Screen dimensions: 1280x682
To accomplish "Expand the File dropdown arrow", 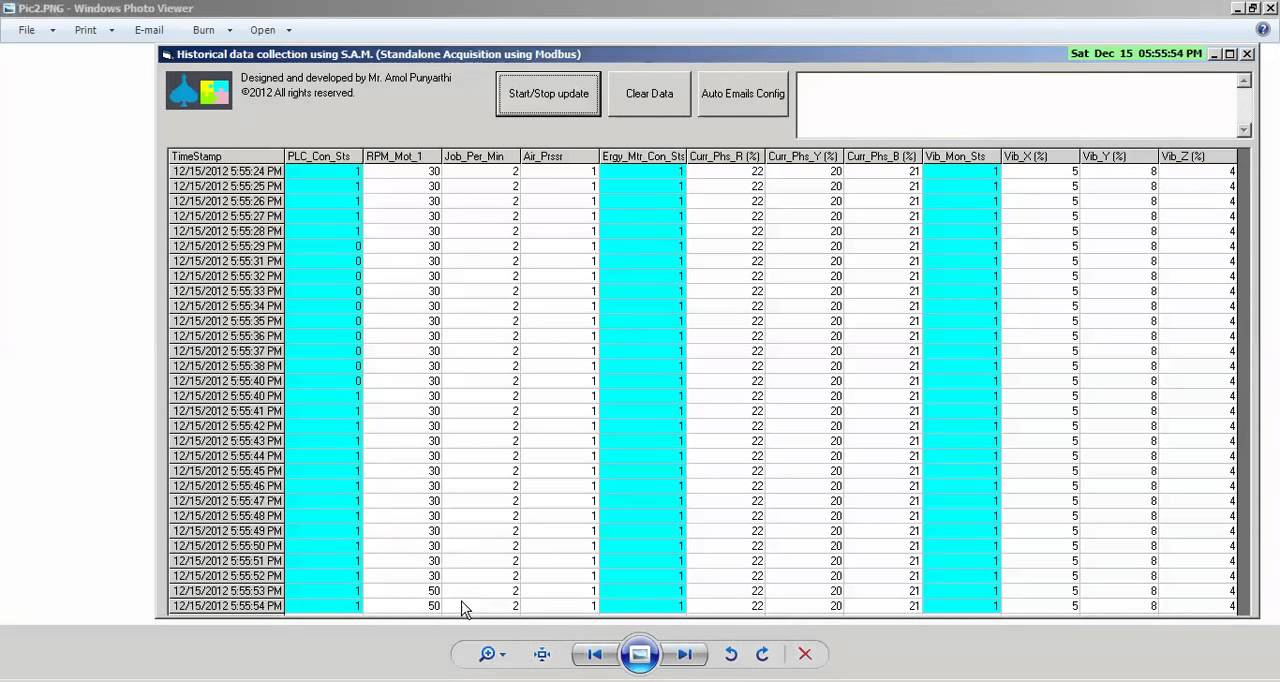I will click(53, 31).
